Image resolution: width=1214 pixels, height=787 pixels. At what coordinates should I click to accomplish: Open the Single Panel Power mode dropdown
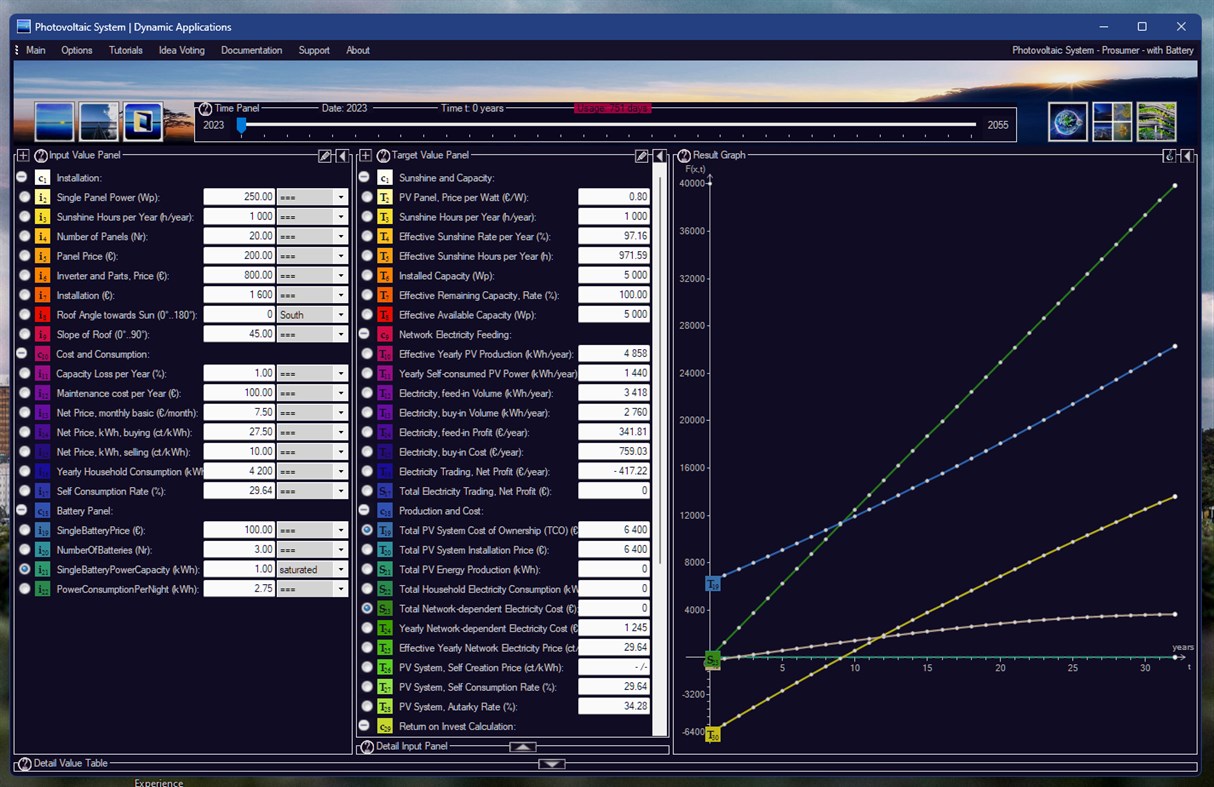tap(312, 197)
